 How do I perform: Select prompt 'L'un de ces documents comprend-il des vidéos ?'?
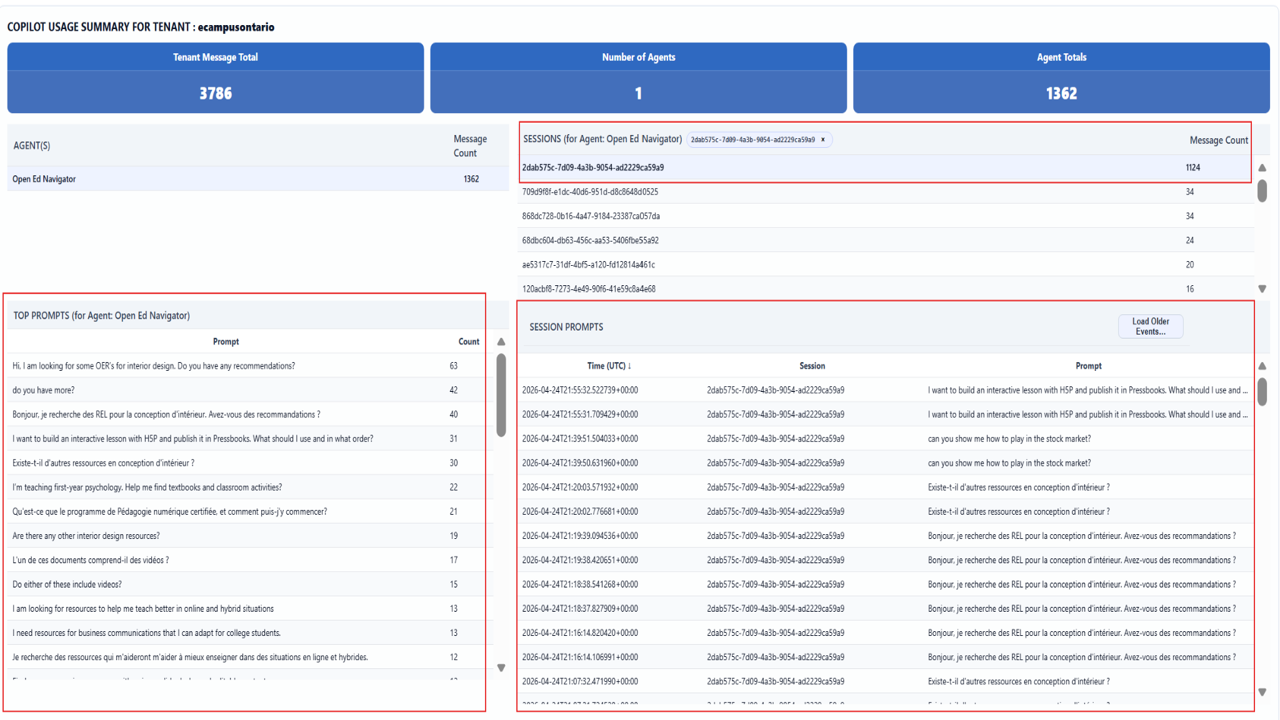click(250, 560)
